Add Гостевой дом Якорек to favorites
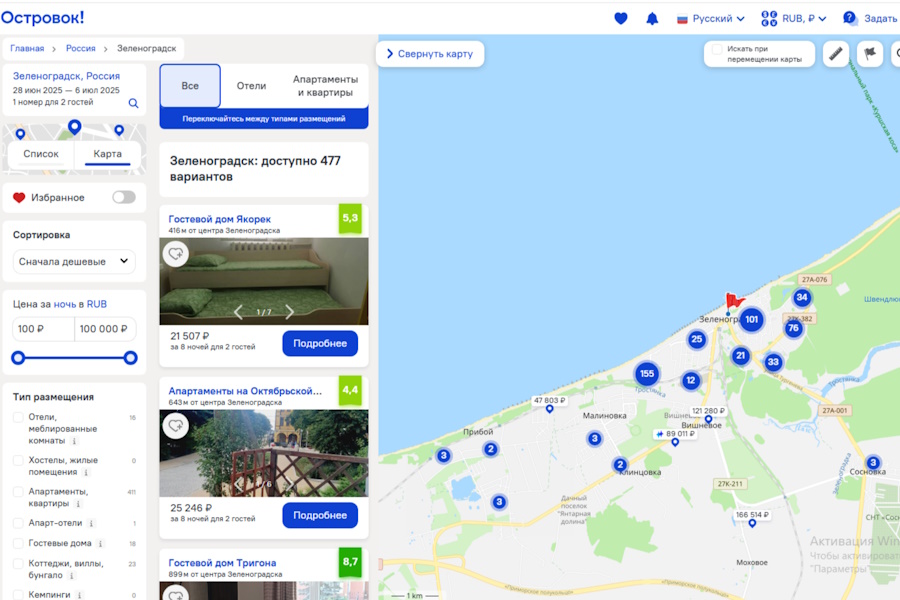The image size is (900, 600). point(176,254)
